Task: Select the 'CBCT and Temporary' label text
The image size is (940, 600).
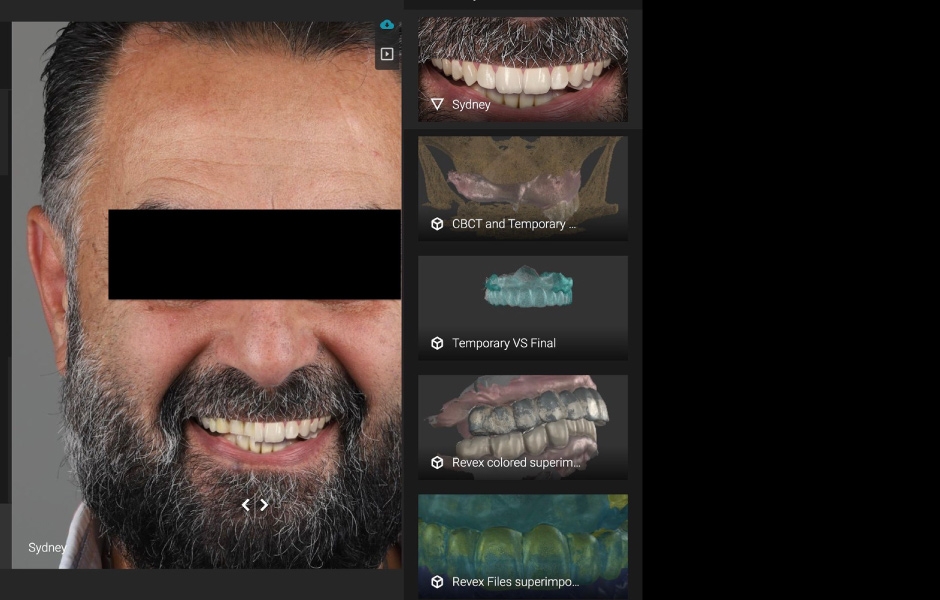Action: coord(514,224)
